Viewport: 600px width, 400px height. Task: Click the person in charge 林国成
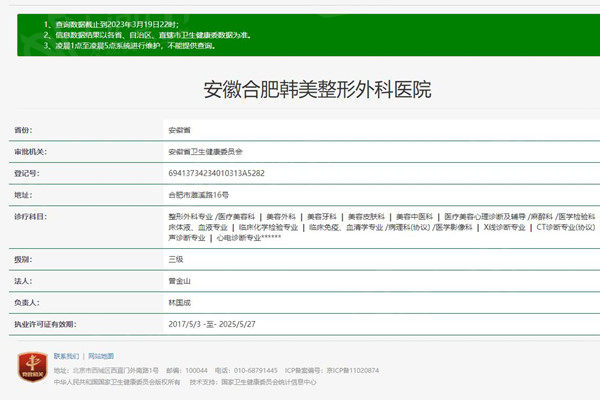coord(179,302)
